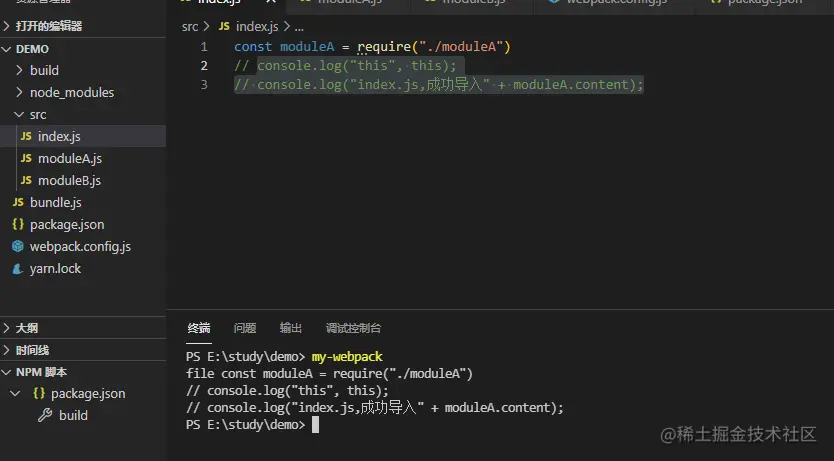Click line number 3 in the editor gutter
Image resolution: width=834 pixels, height=461 pixels.
coord(204,85)
